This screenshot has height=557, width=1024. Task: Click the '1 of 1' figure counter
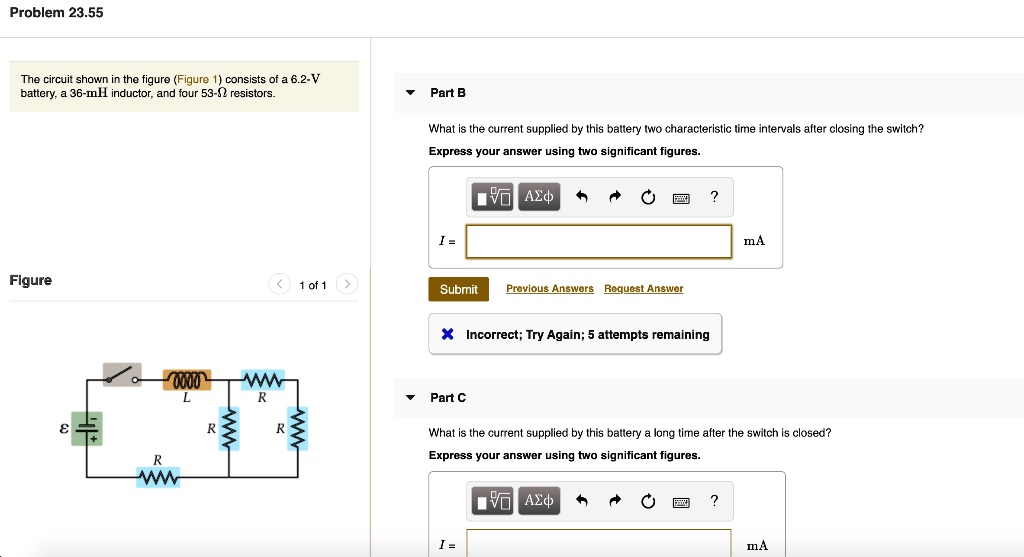[x=313, y=285]
